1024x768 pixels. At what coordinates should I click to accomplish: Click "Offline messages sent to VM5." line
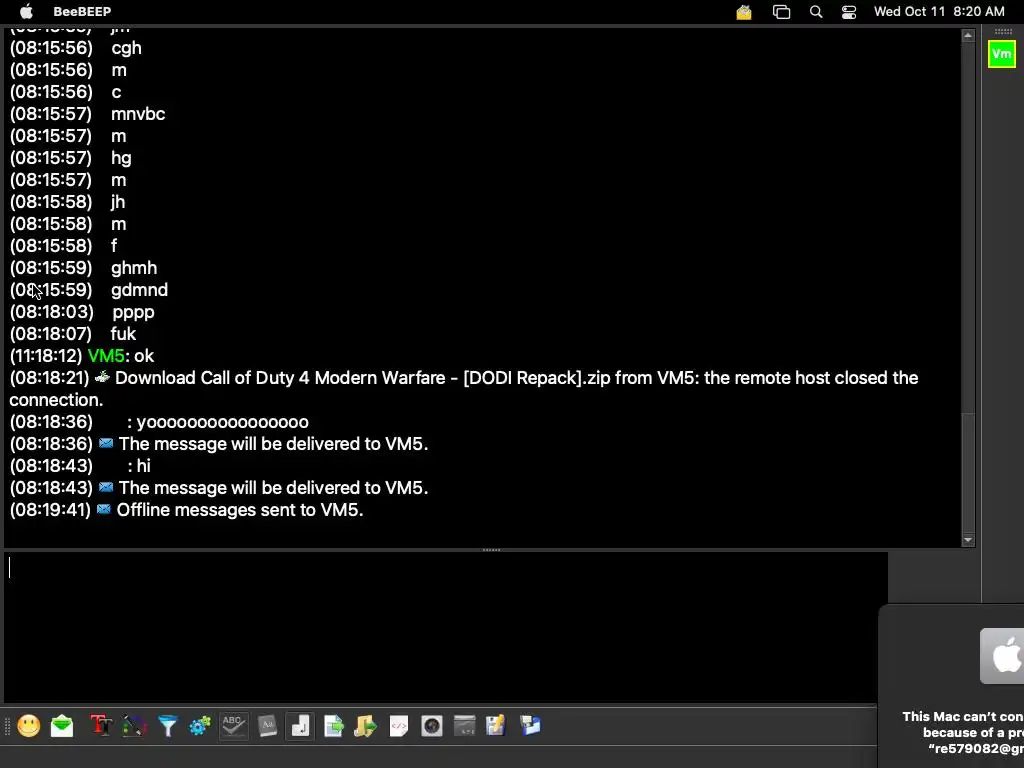(240, 510)
